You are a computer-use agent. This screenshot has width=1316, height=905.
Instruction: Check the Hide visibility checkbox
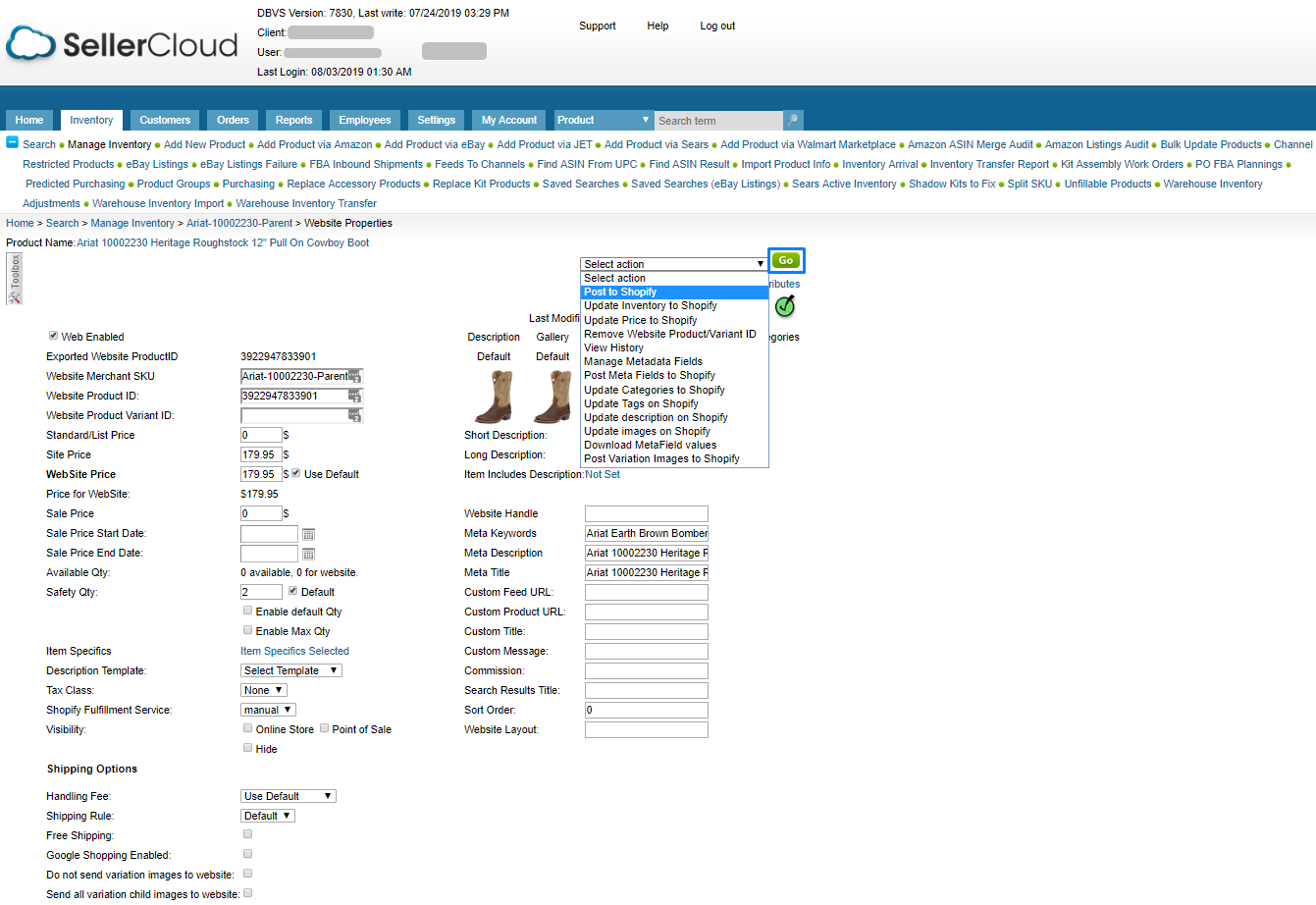[x=247, y=748]
